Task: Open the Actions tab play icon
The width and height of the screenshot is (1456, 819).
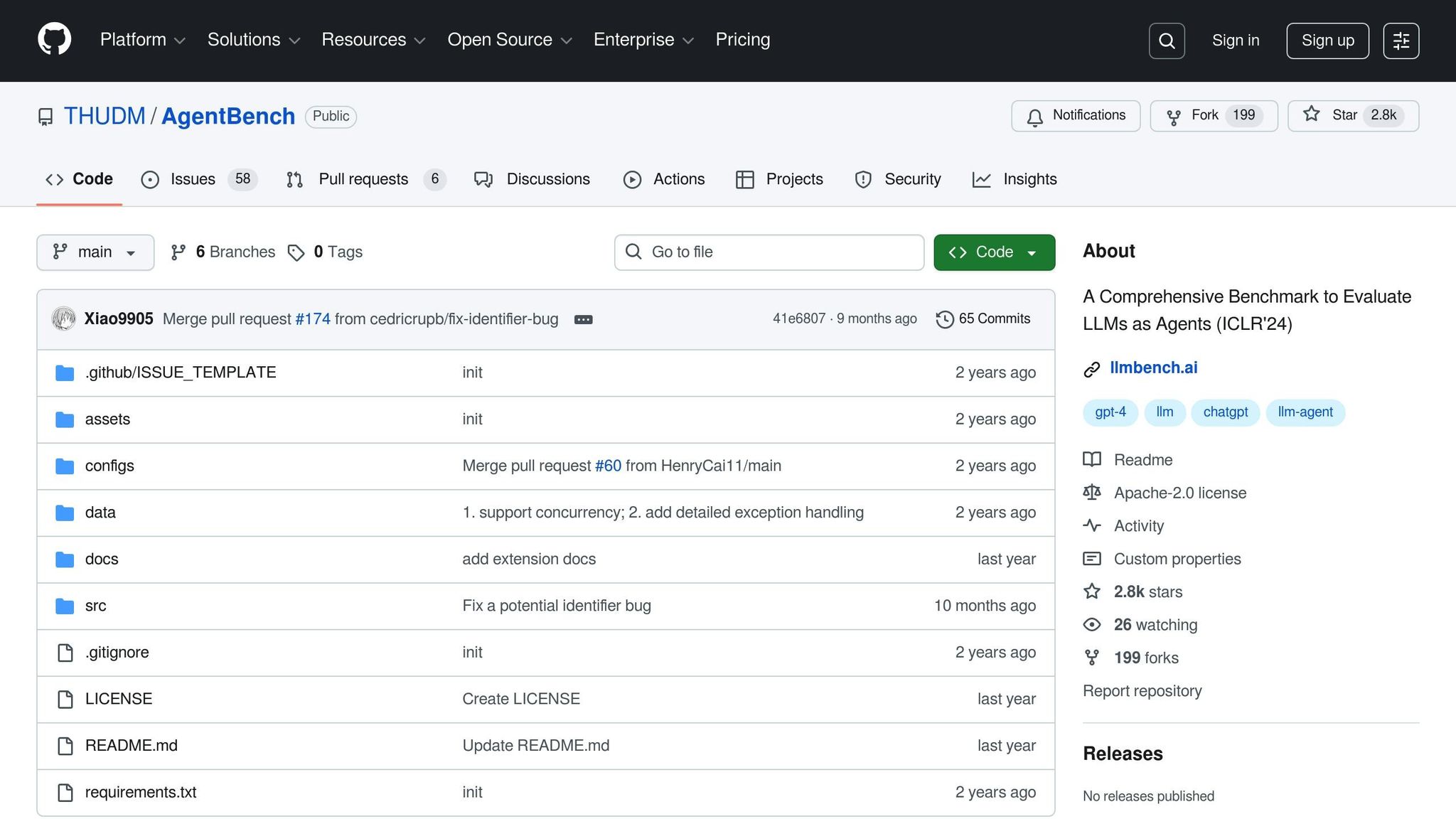Action: (x=633, y=179)
